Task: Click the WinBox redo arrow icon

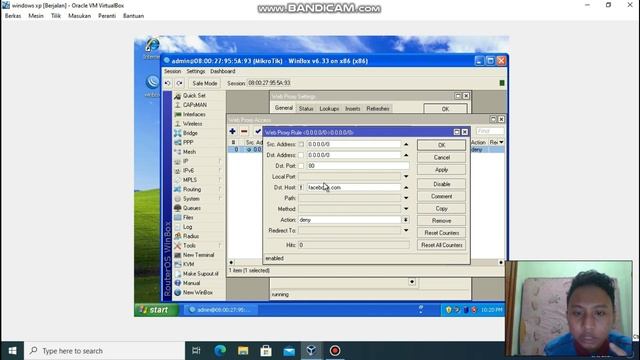Action: [180, 83]
